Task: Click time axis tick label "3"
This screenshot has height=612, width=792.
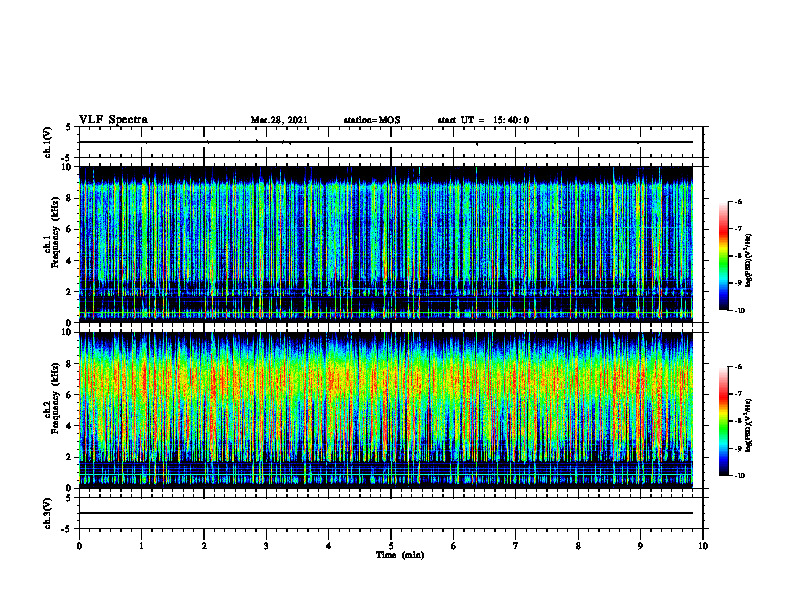Action: (x=266, y=546)
